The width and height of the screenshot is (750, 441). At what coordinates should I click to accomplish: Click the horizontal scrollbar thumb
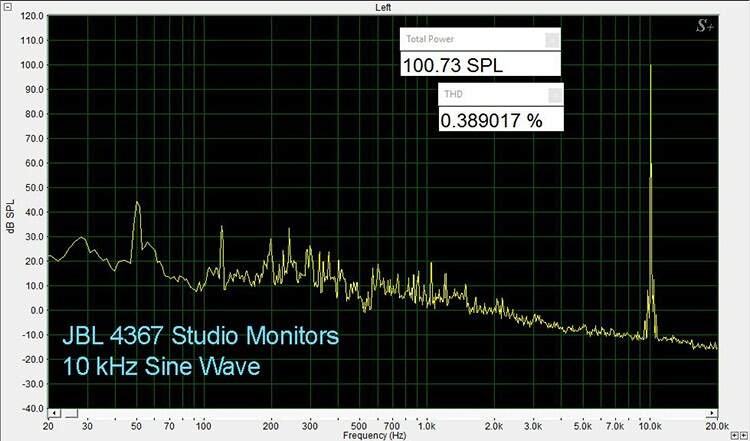(71, 413)
